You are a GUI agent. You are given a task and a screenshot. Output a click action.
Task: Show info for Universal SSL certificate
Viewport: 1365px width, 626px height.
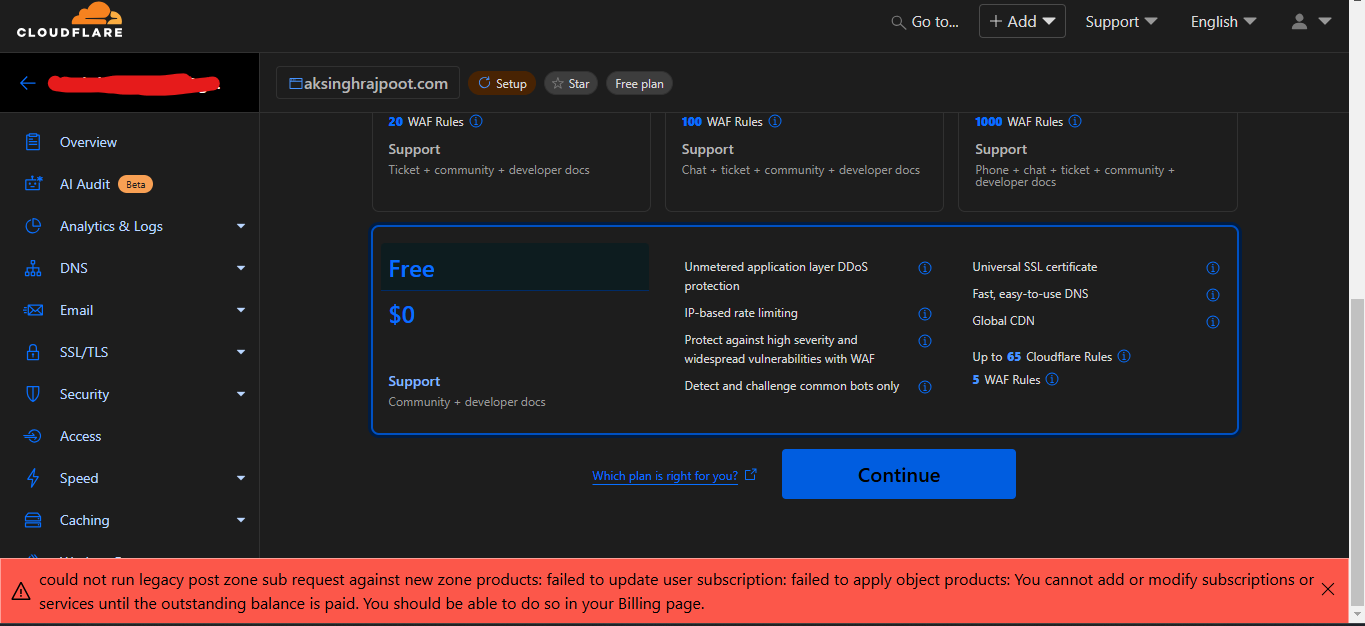[x=1213, y=268]
